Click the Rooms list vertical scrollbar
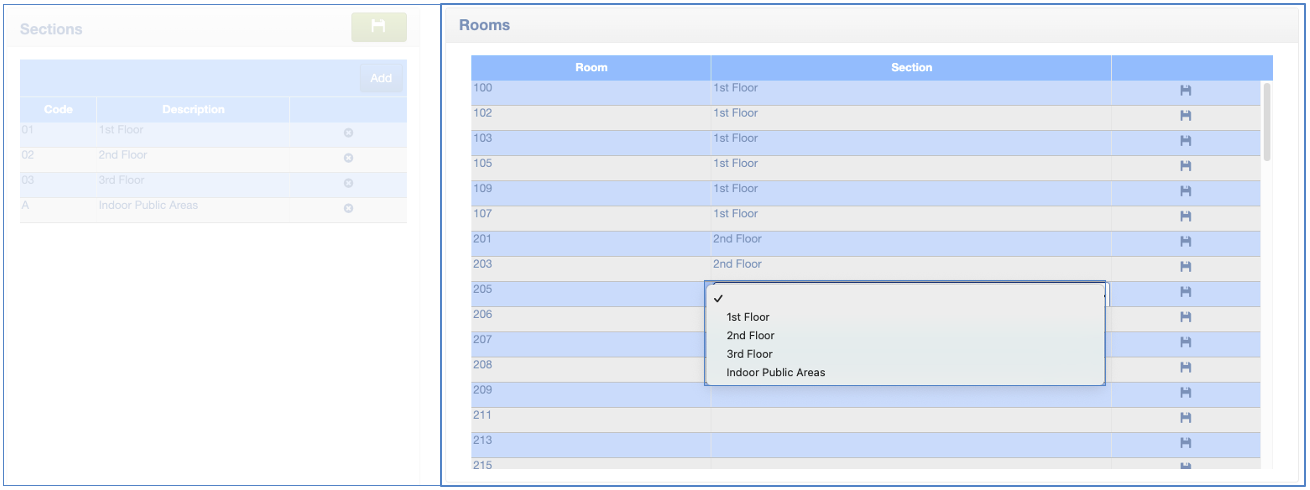The width and height of the screenshot is (1310, 490). coord(1267,122)
